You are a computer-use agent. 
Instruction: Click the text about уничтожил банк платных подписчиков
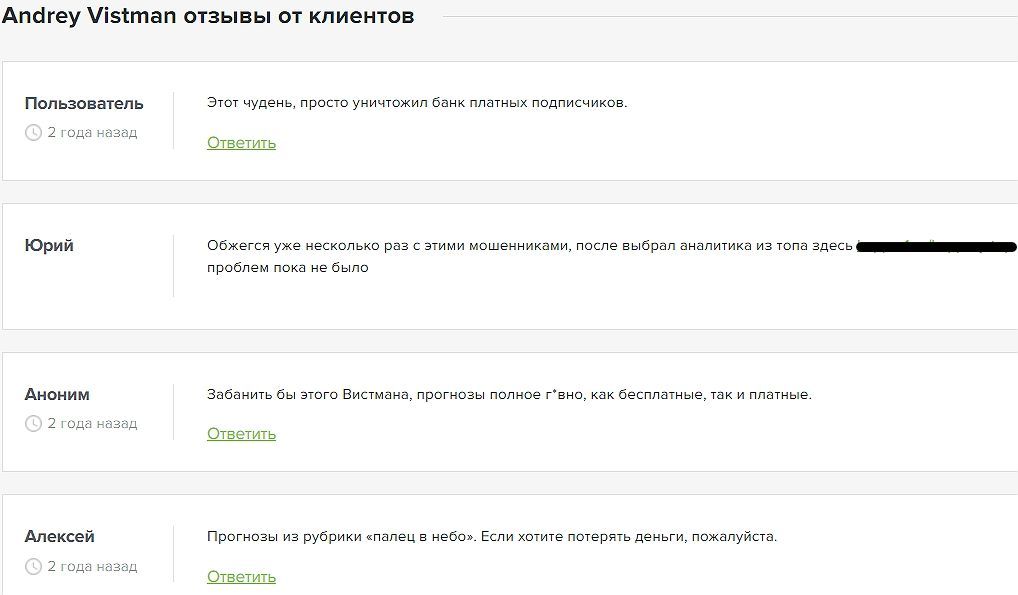[x=417, y=103]
